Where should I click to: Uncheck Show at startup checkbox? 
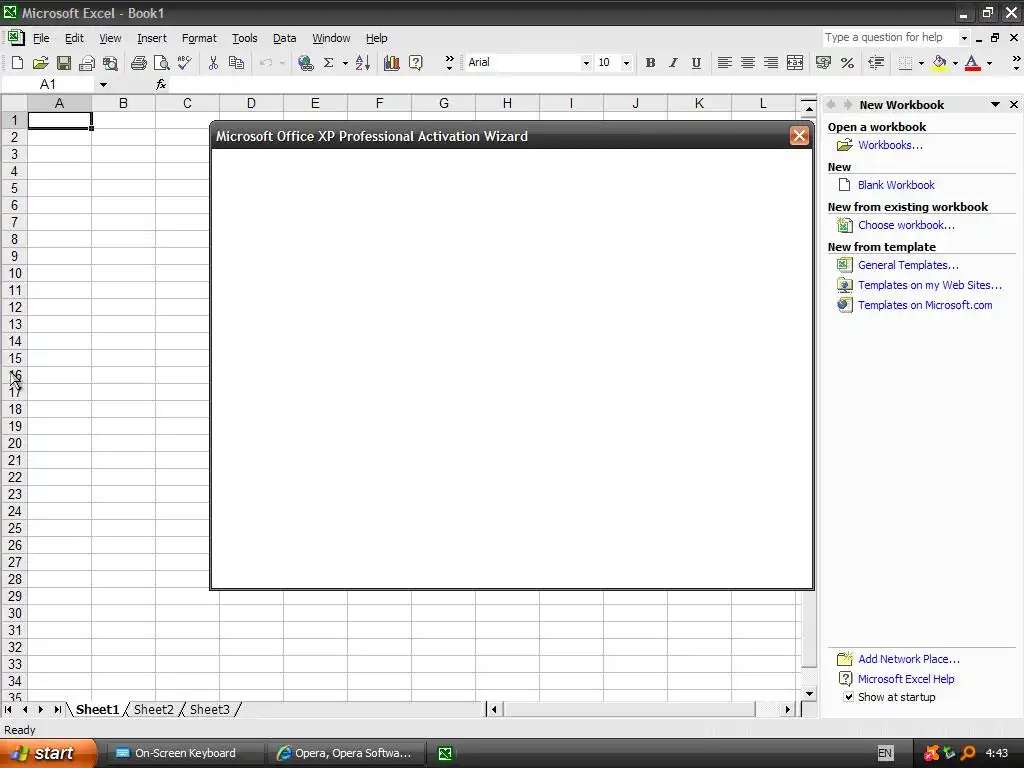tap(848, 697)
